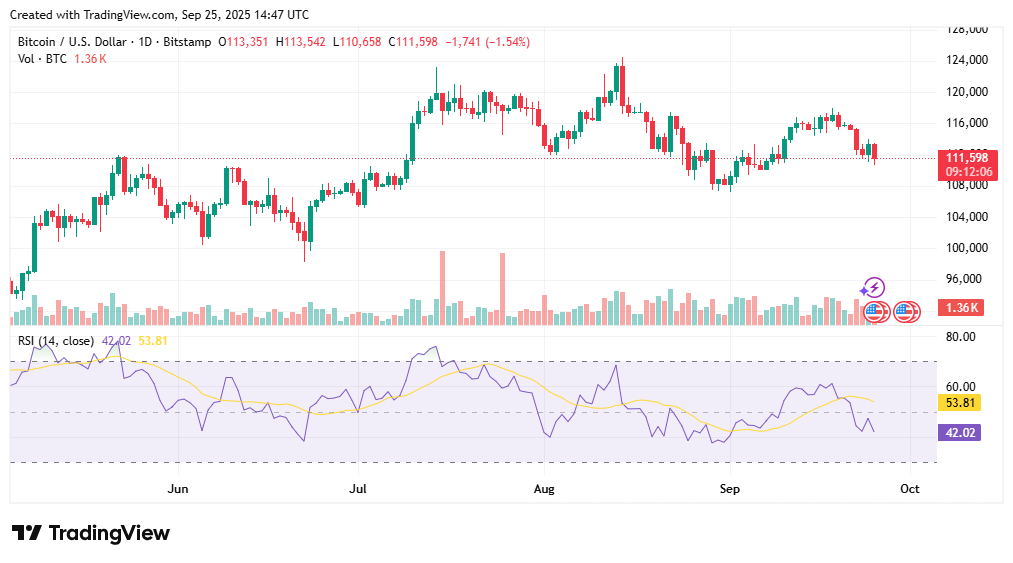
Task: Click the 1D interval label
Action: (145, 42)
